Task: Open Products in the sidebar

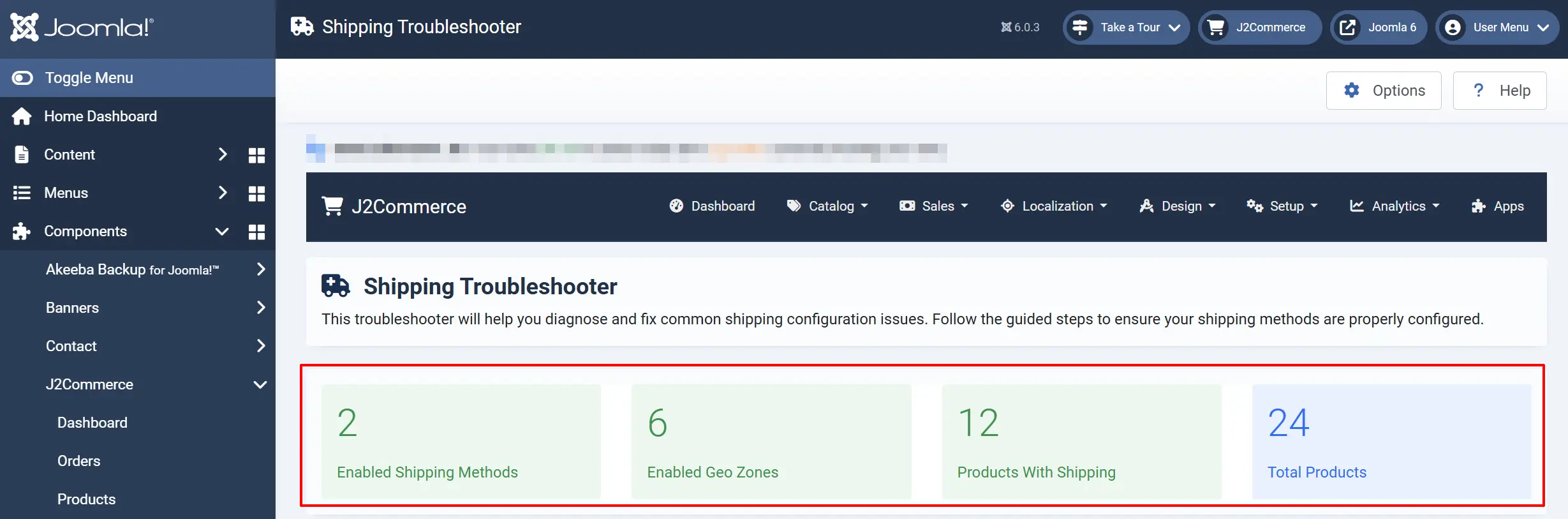Action: point(87,499)
